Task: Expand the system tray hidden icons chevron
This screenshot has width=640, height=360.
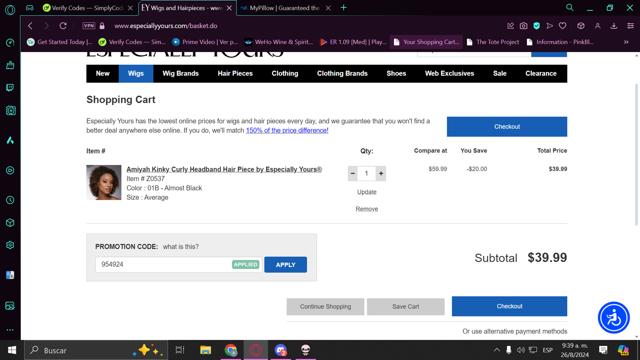Action: [496, 350]
